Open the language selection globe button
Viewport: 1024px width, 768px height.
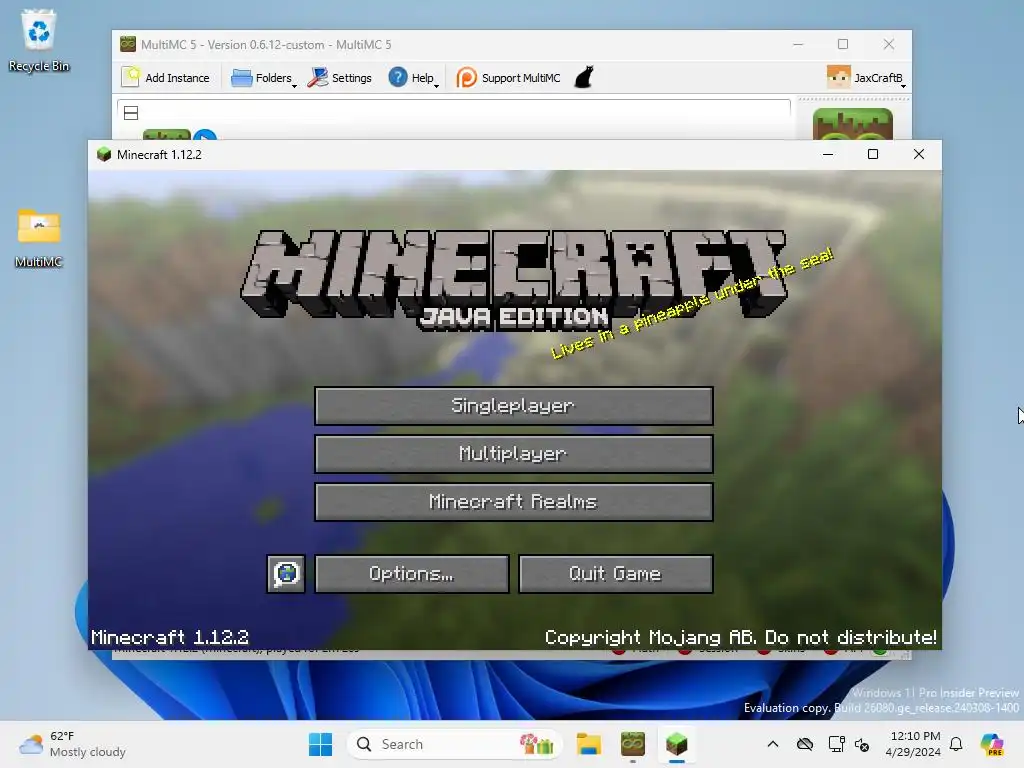pyautogui.click(x=286, y=574)
